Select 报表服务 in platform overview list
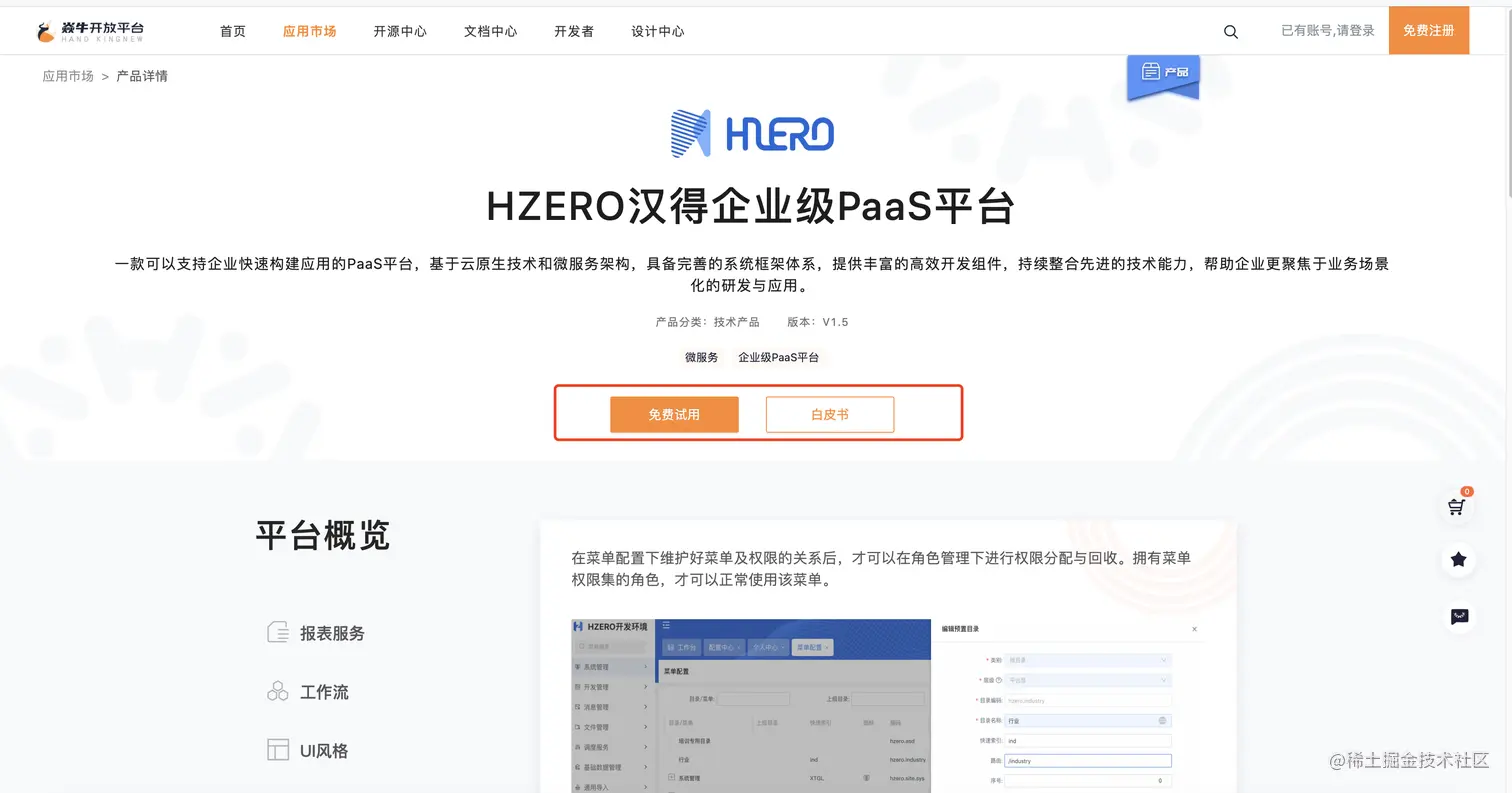 coord(332,633)
